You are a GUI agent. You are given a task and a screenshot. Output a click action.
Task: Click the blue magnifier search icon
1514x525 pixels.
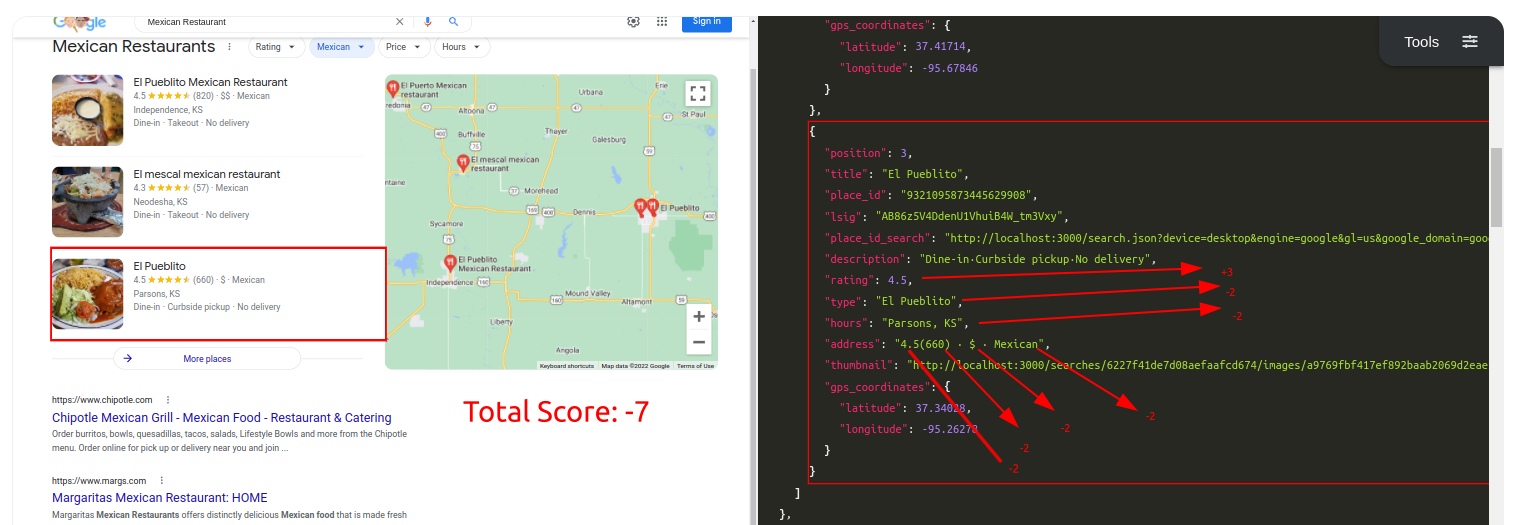coord(453,21)
